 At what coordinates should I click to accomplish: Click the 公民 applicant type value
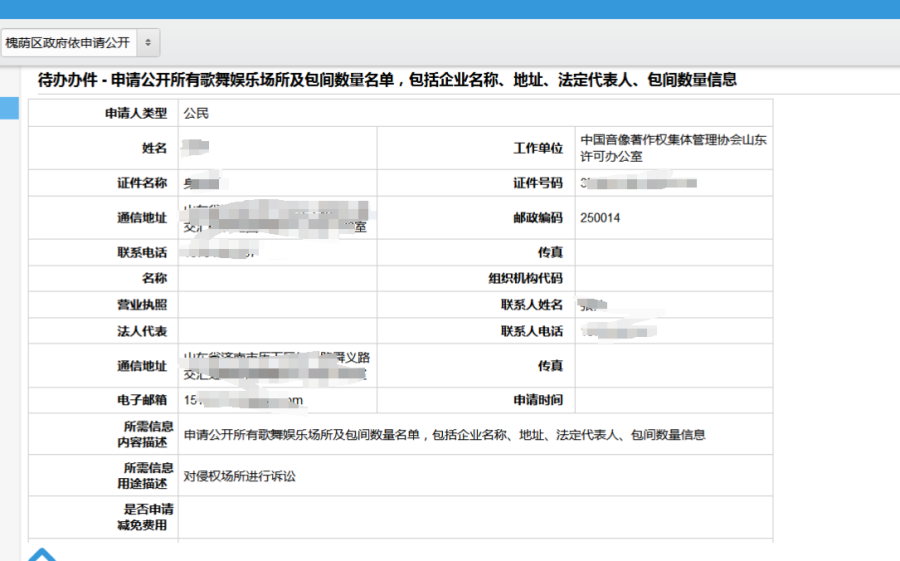tap(196, 114)
